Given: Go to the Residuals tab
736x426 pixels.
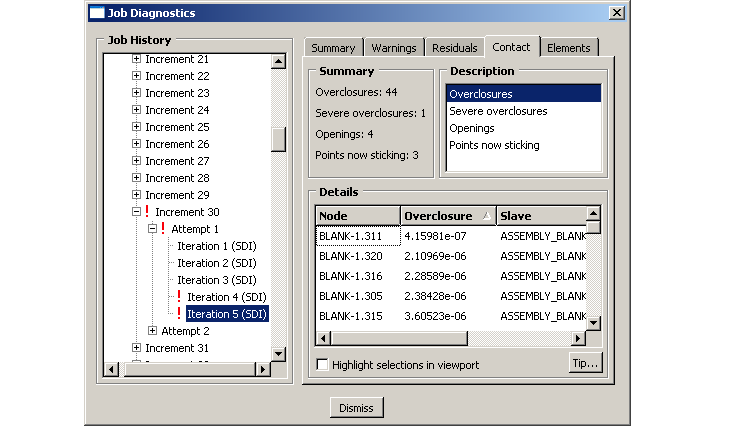Looking at the screenshot, I should [454, 48].
